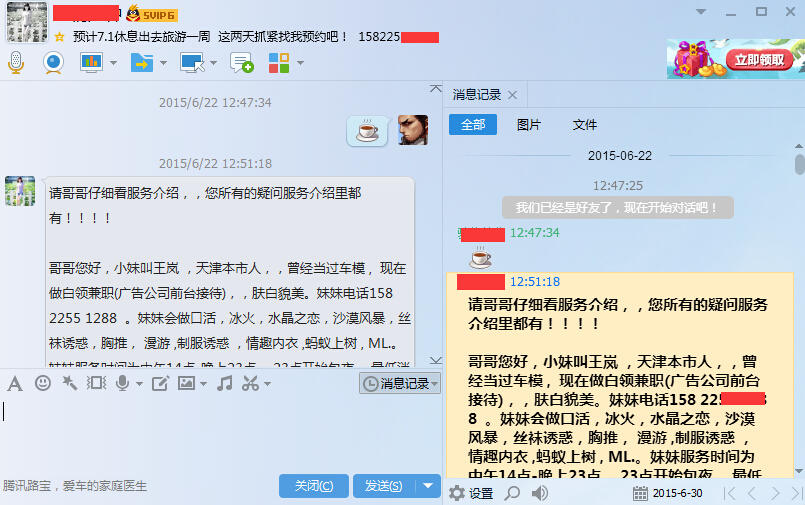Start a video call with webcam icon

click(x=53, y=63)
